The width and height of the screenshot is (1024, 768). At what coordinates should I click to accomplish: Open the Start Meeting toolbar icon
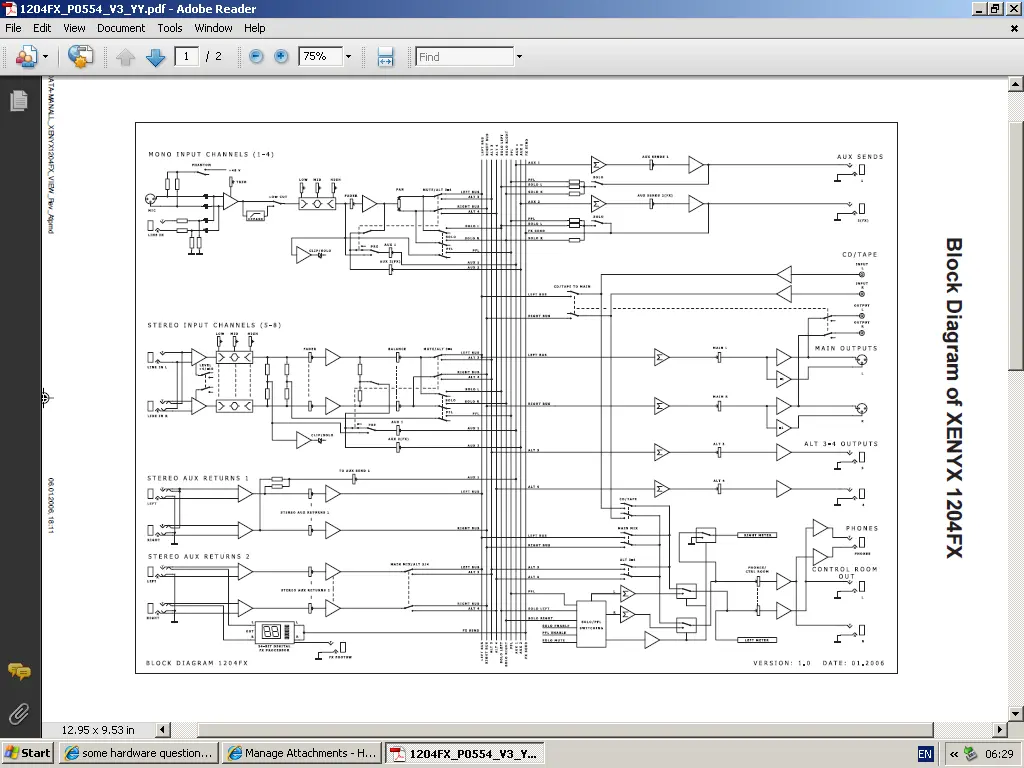click(x=26, y=57)
